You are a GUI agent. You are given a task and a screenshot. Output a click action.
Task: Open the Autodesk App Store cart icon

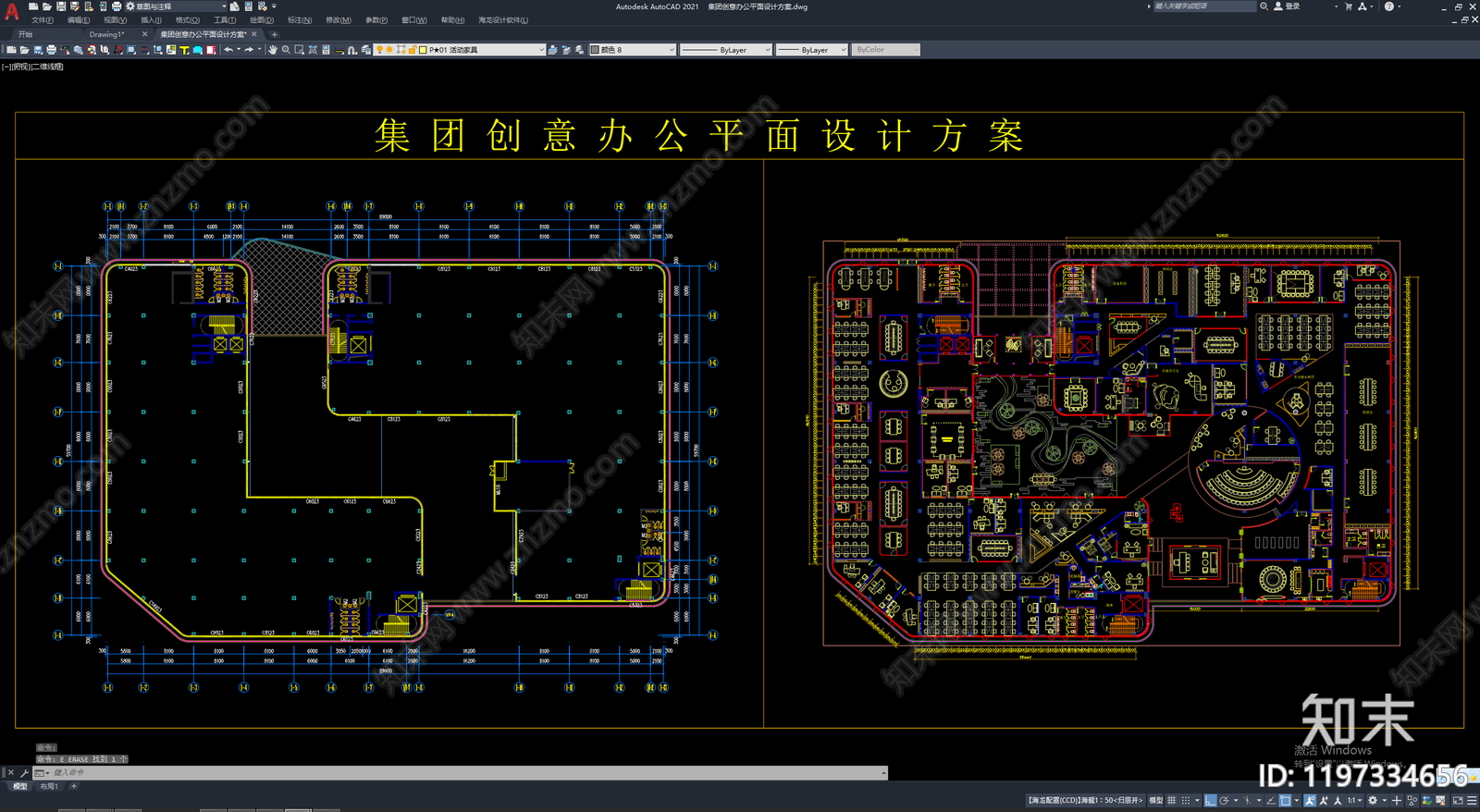click(1349, 6)
